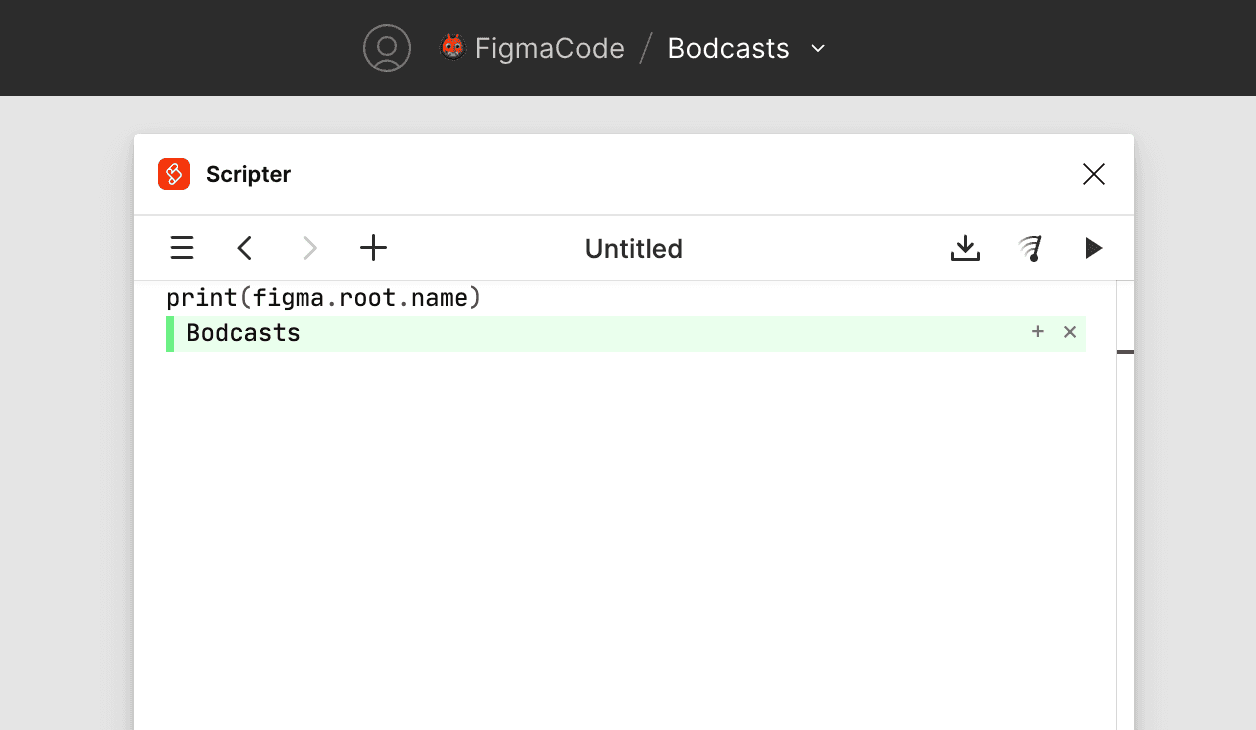
Task: Expand the output with plus icon
Action: [x=1038, y=332]
